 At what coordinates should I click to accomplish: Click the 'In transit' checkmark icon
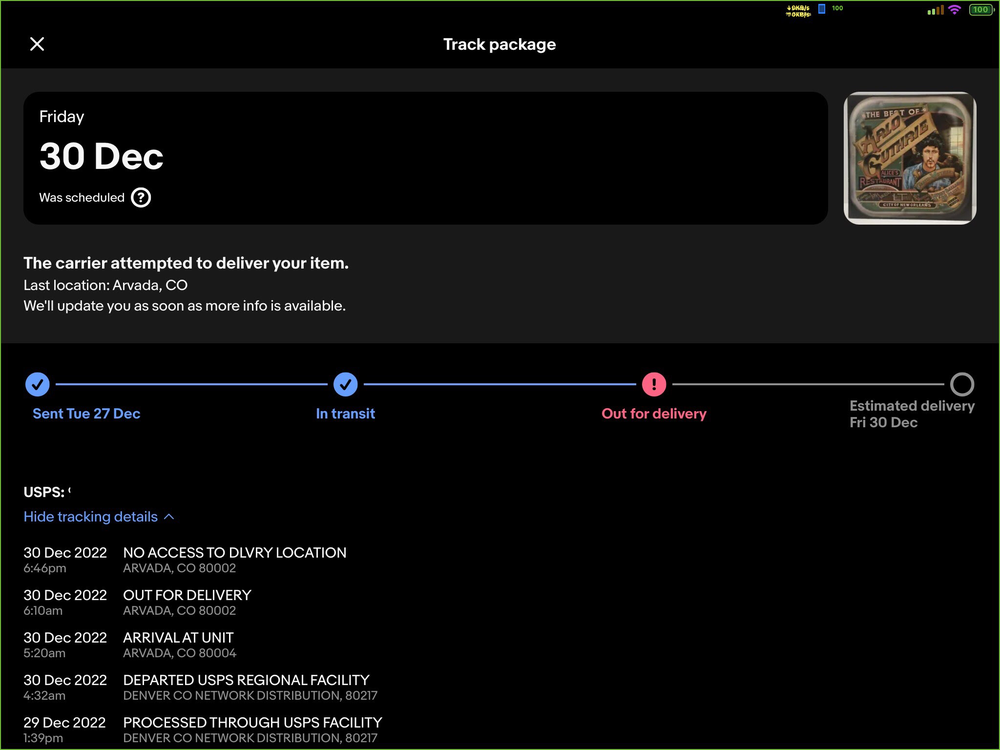click(345, 384)
